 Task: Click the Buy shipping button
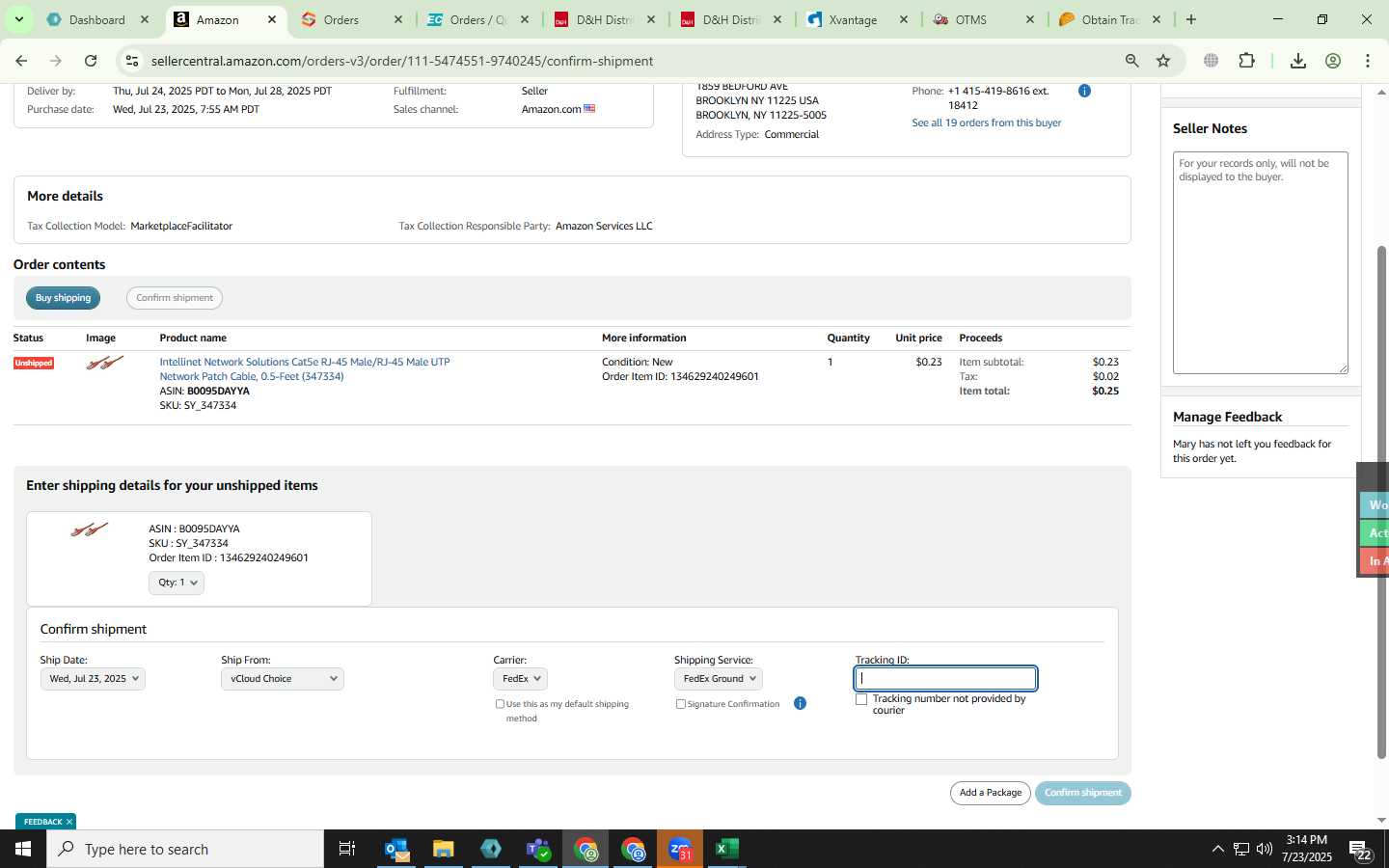[63, 298]
